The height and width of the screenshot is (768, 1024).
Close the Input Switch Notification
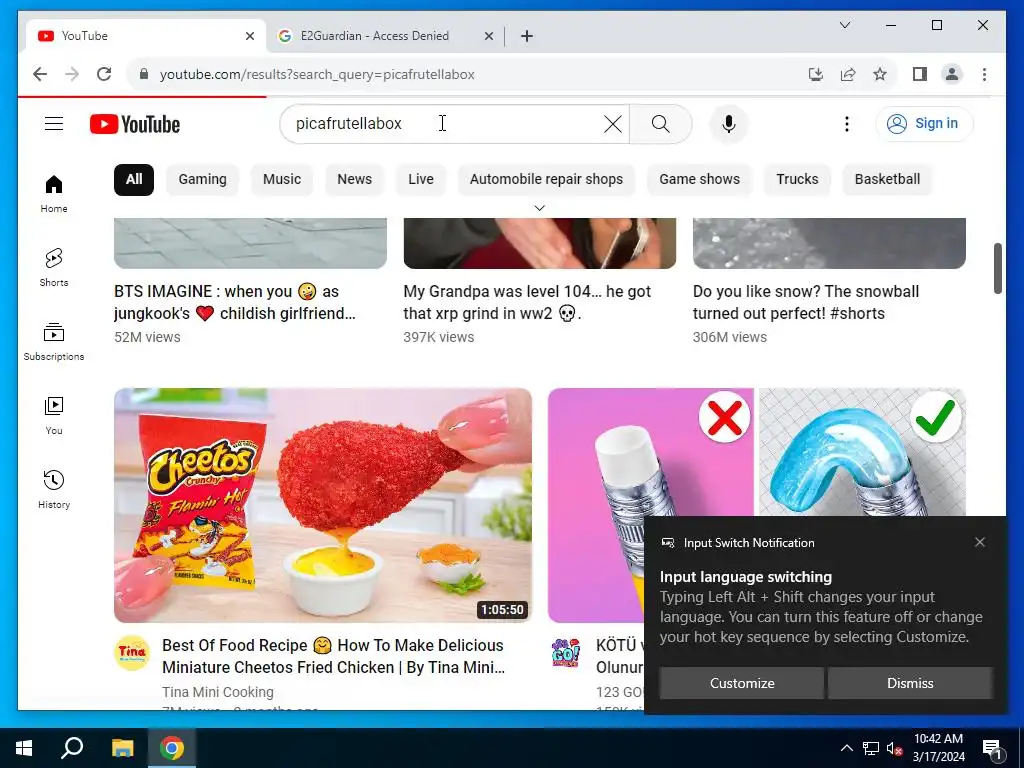pyautogui.click(x=980, y=542)
